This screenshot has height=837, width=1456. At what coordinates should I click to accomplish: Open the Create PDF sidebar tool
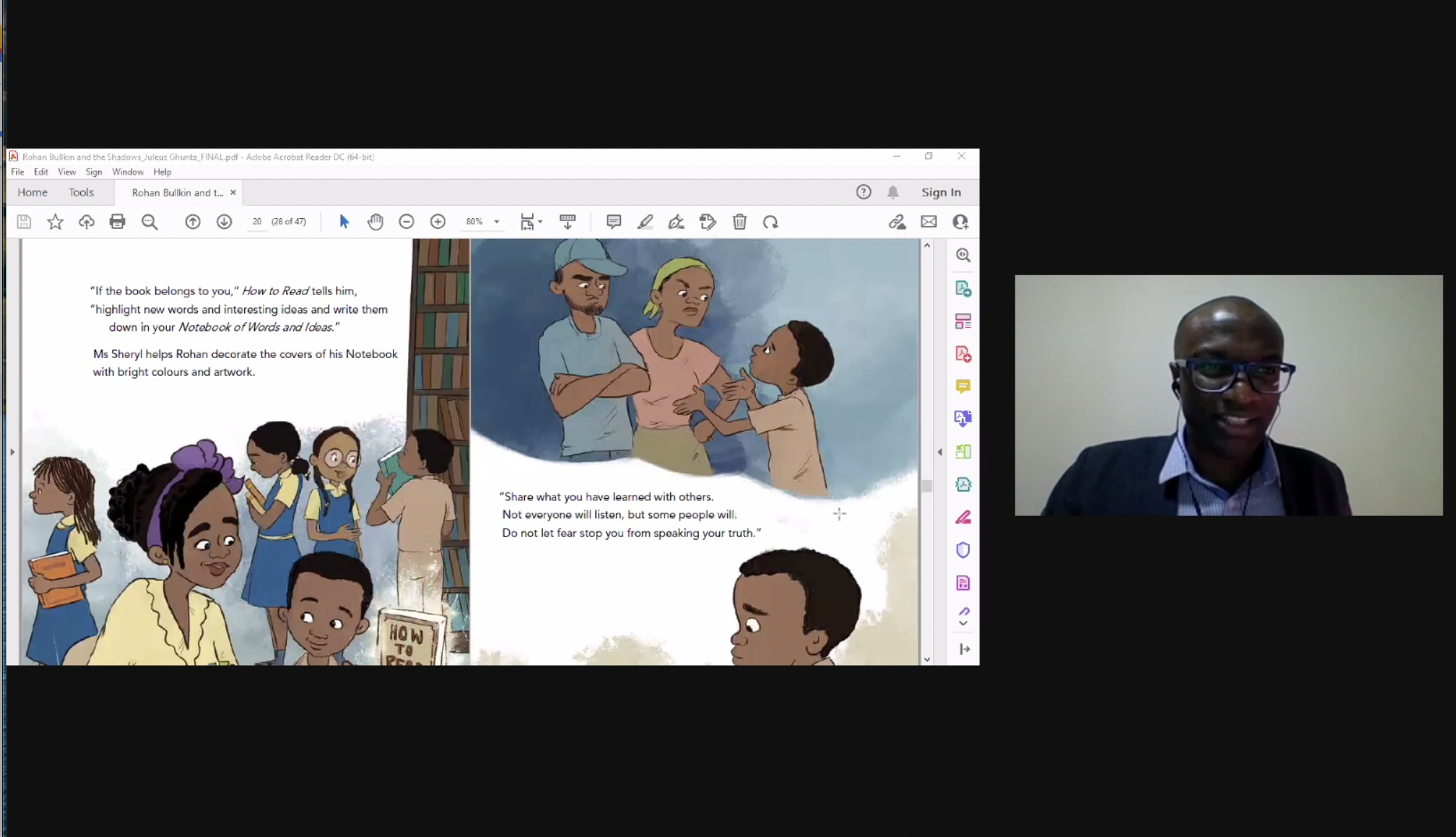963,354
